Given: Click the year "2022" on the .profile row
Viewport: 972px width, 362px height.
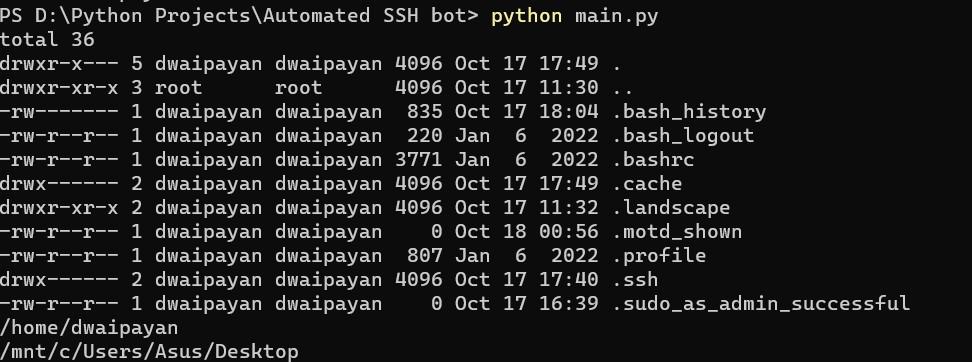Looking at the screenshot, I should click(575, 256).
